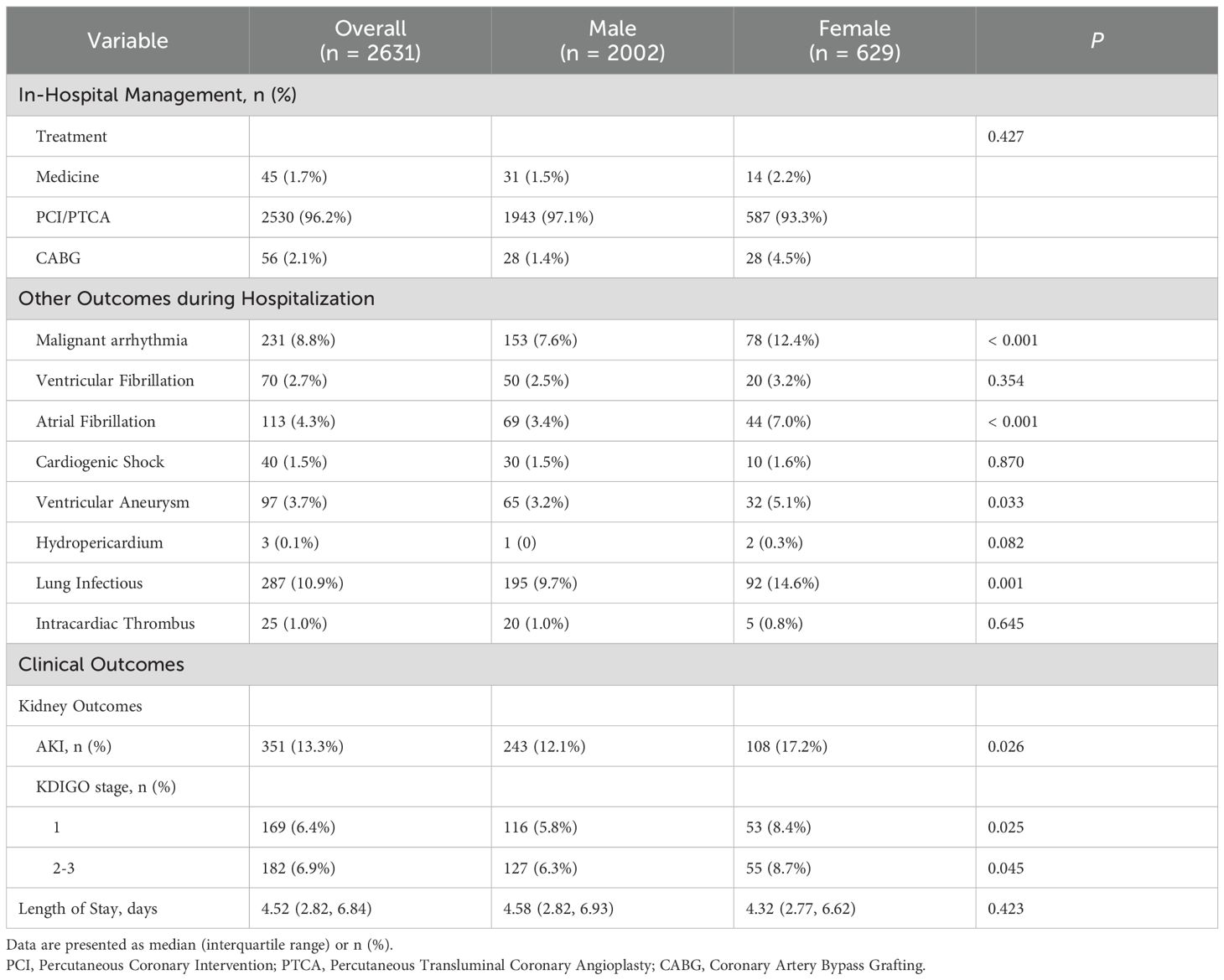This screenshot has width=1224, height=980.
Task: Click the P column header
Action: pyautogui.click(x=1096, y=40)
